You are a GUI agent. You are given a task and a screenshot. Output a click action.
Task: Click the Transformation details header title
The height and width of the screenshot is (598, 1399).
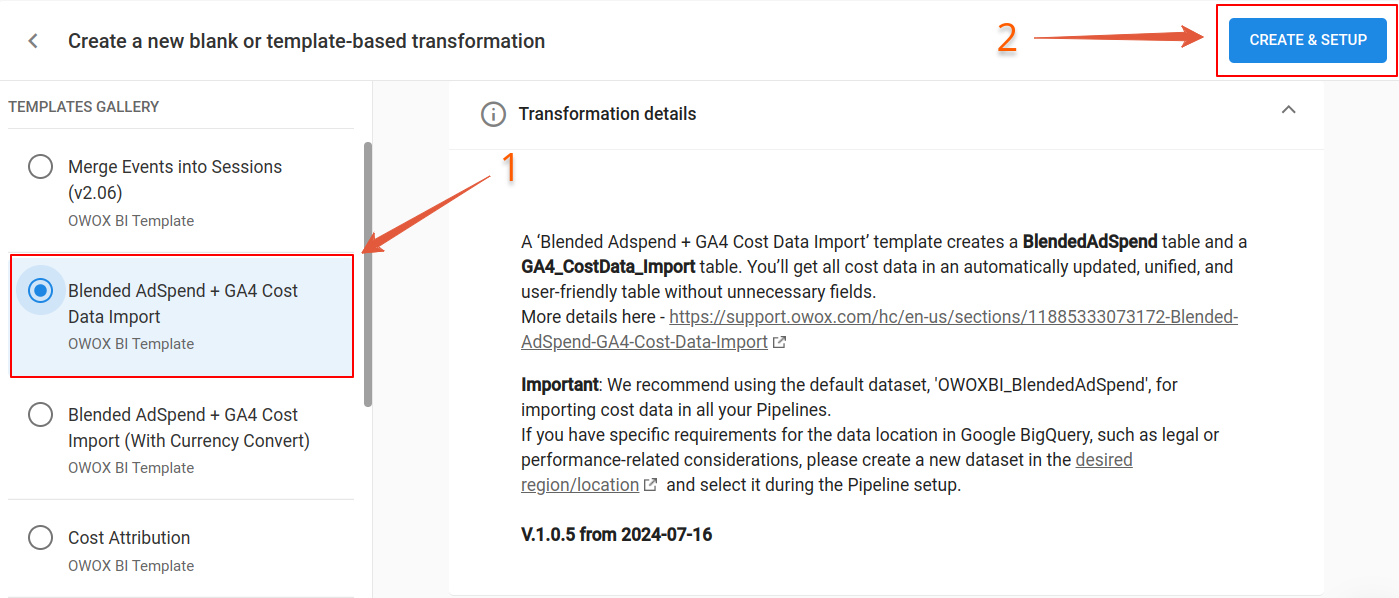pyautogui.click(x=607, y=114)
